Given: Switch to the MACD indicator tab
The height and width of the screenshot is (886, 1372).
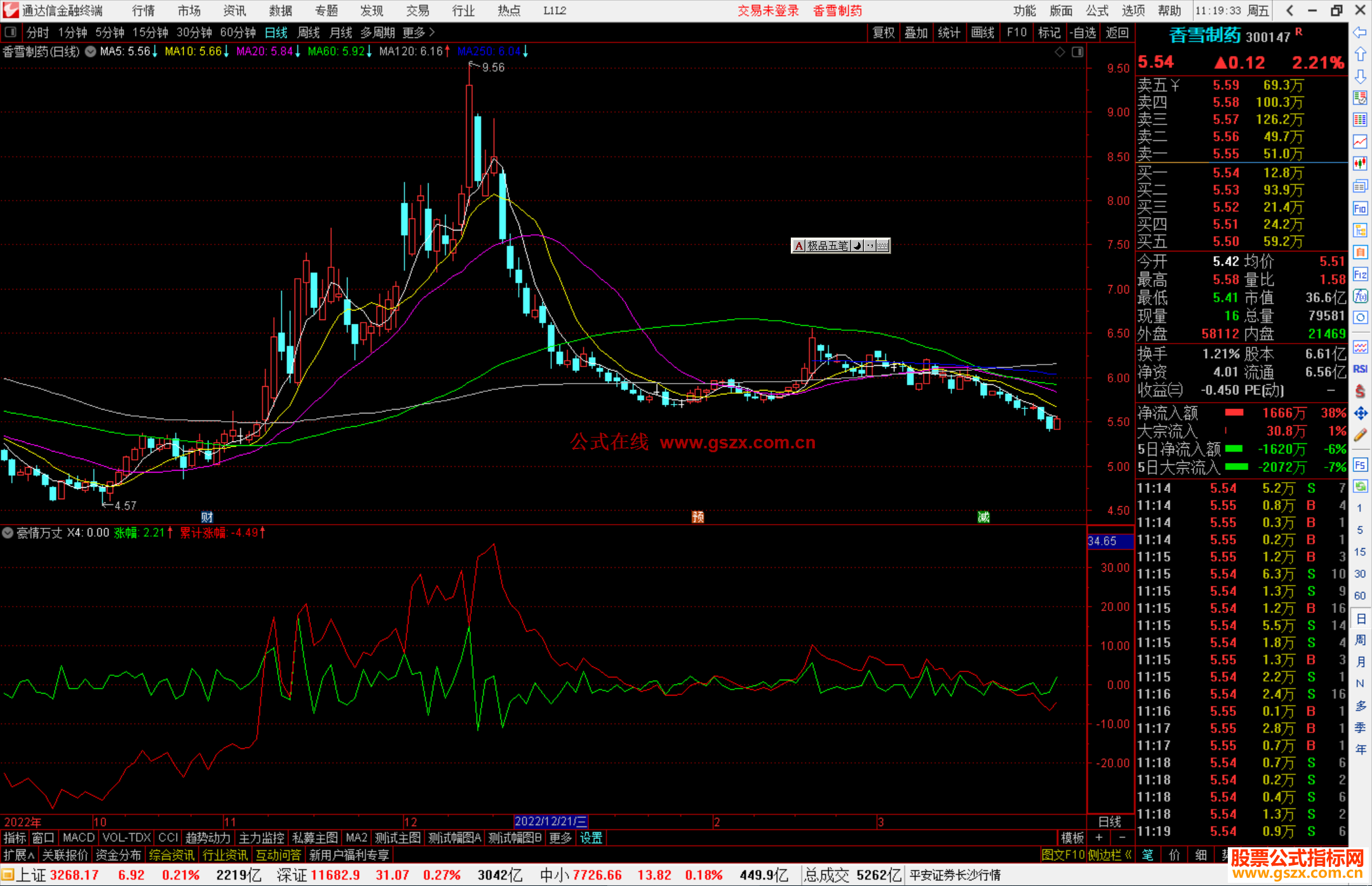Looking at the screenshot, I should pos(78,838).
